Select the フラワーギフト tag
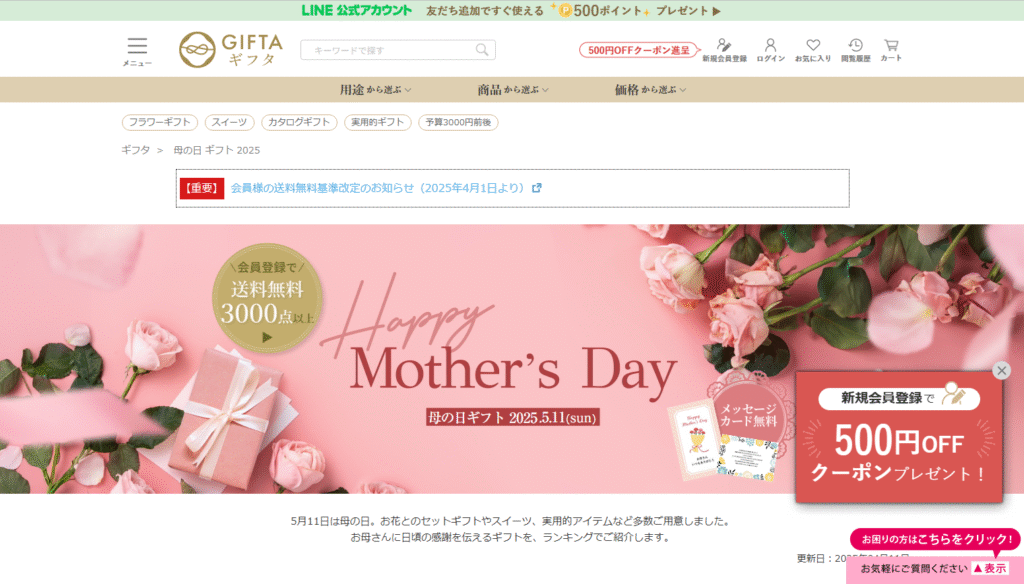The height and width of the screenshot is (584, 1024). point(159,122)
